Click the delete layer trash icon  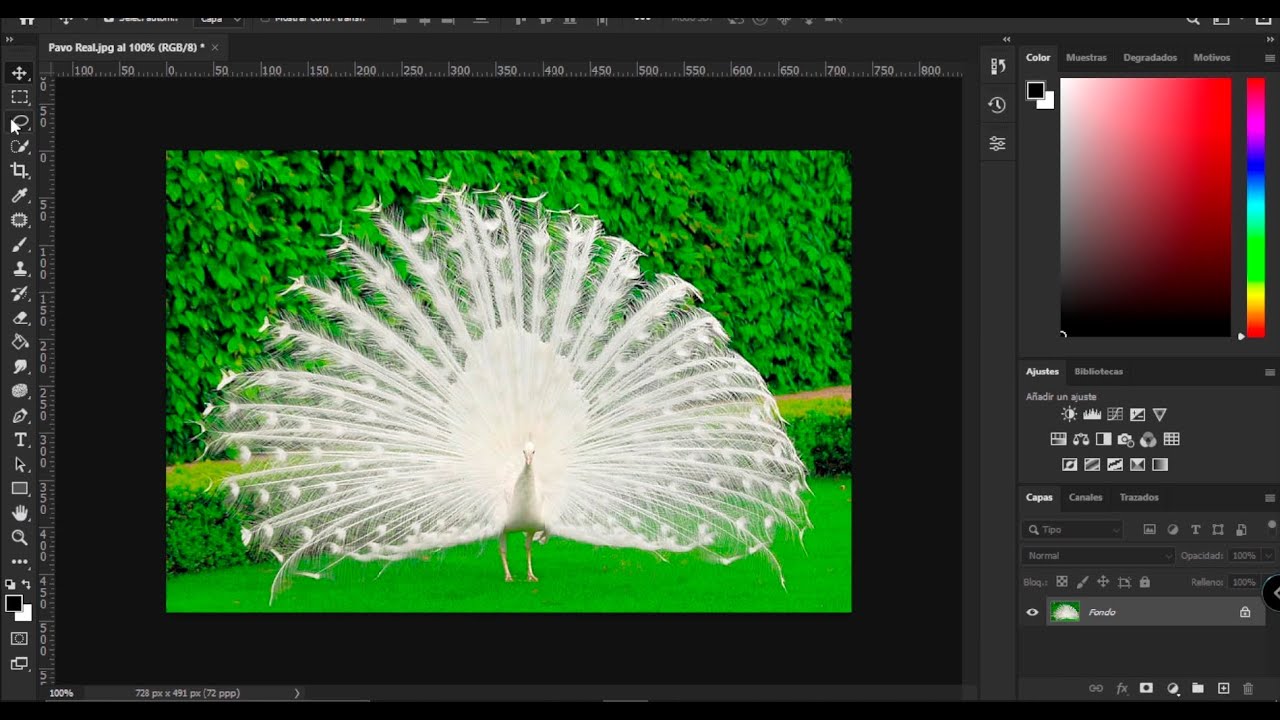click(1248, 689)
